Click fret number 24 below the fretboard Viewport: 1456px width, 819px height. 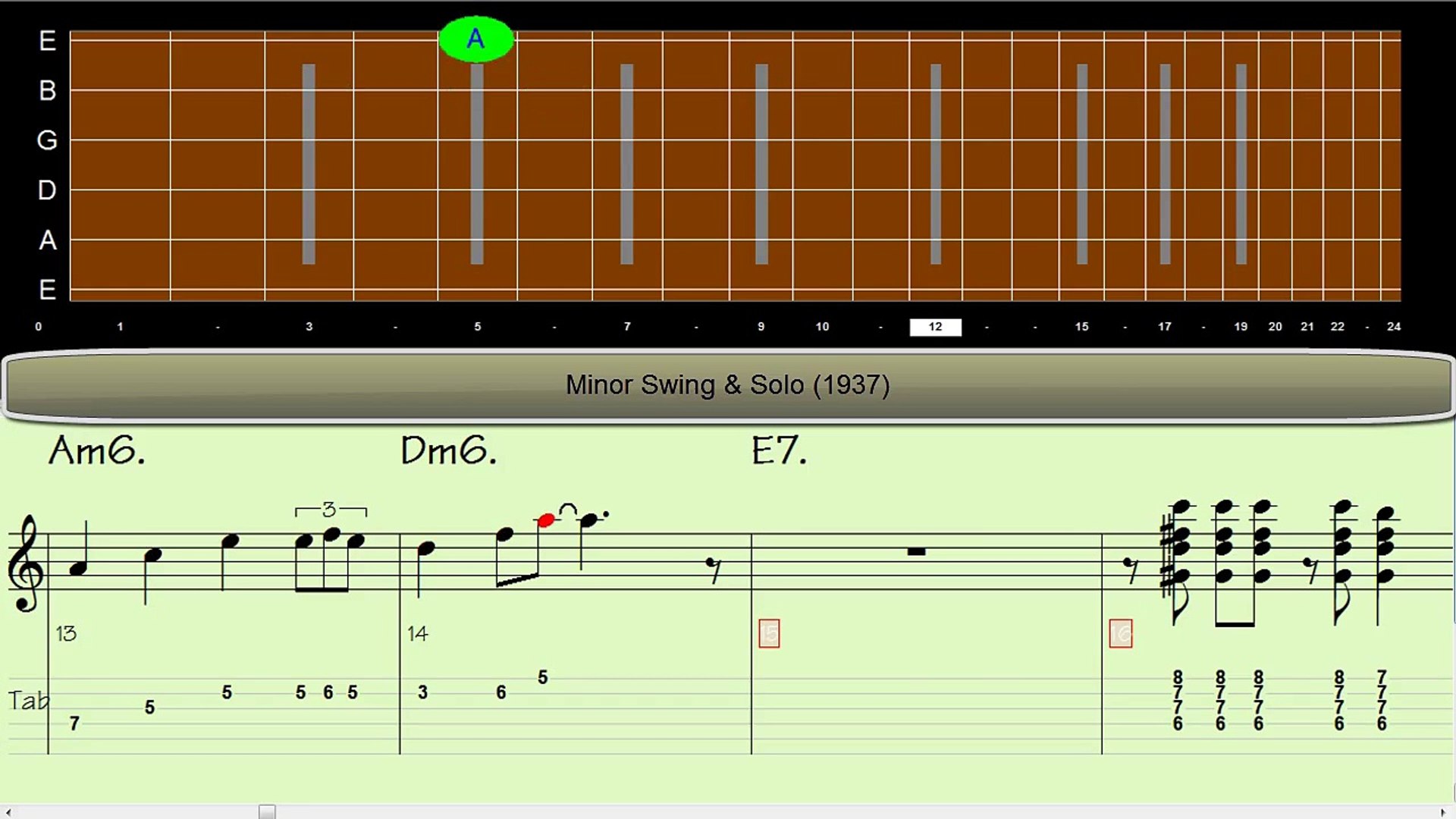pos(1394,327)
